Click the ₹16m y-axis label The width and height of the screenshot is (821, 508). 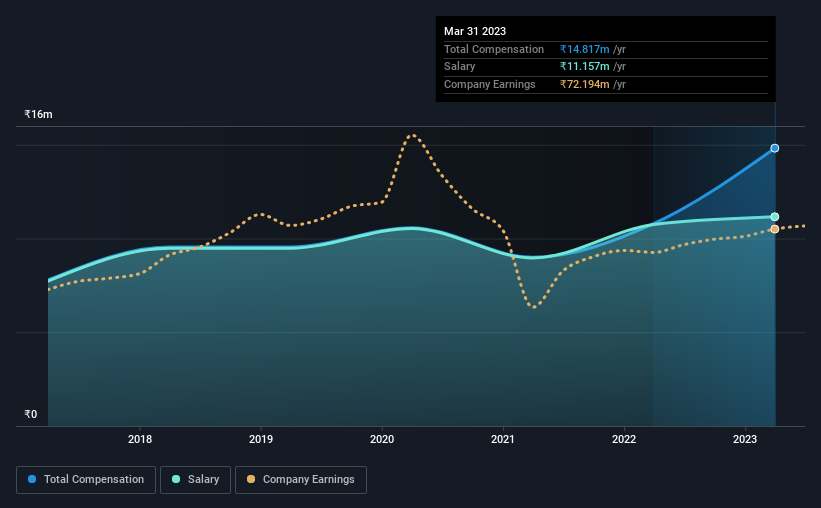pyautogui.click(x=38, y=114)
